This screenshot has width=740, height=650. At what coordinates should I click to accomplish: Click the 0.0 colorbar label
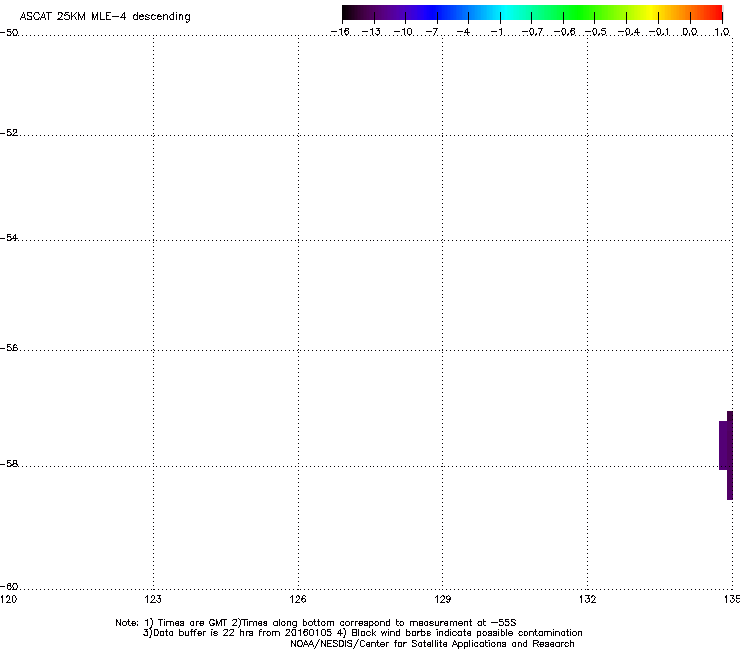(690, 32)
